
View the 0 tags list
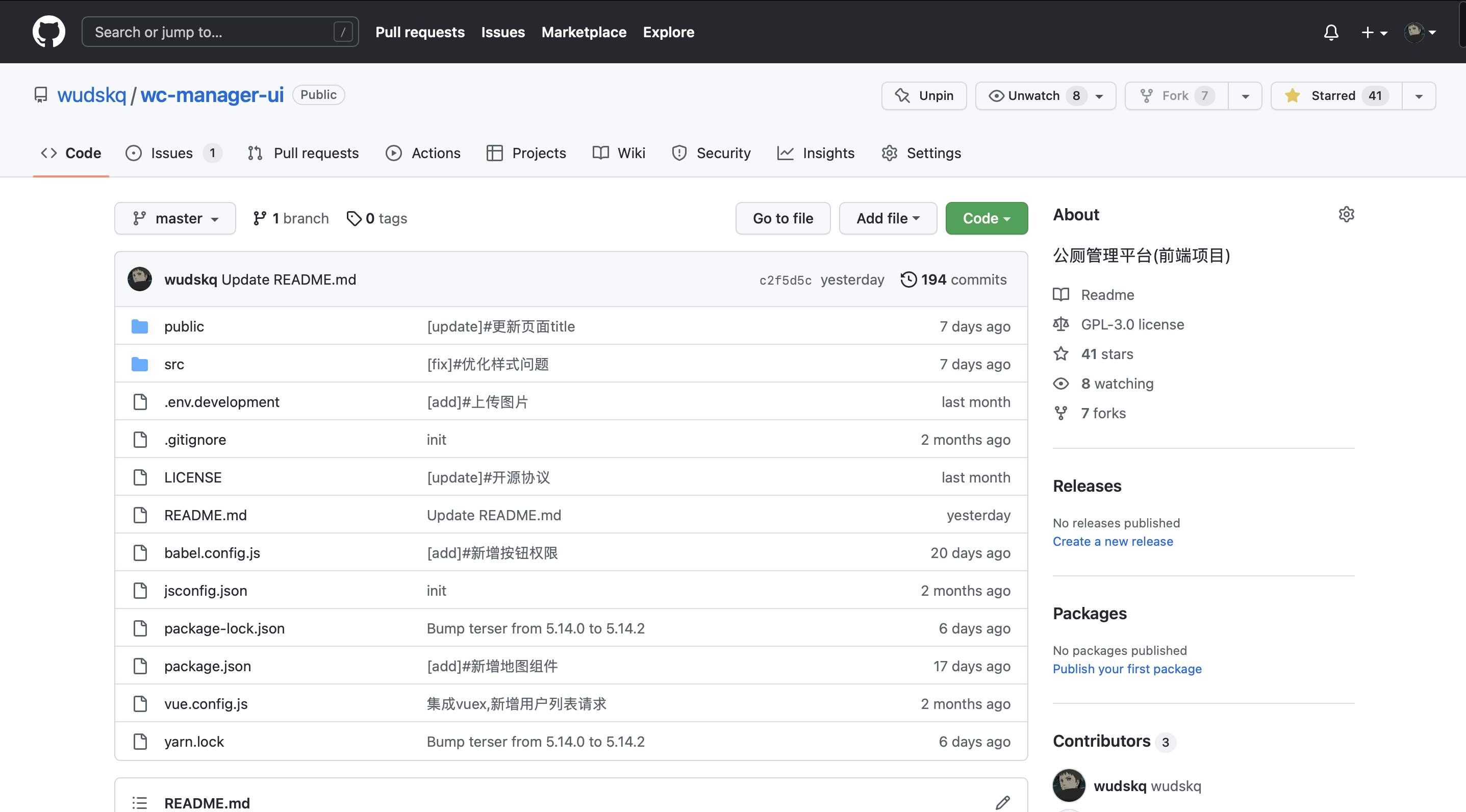377,218
